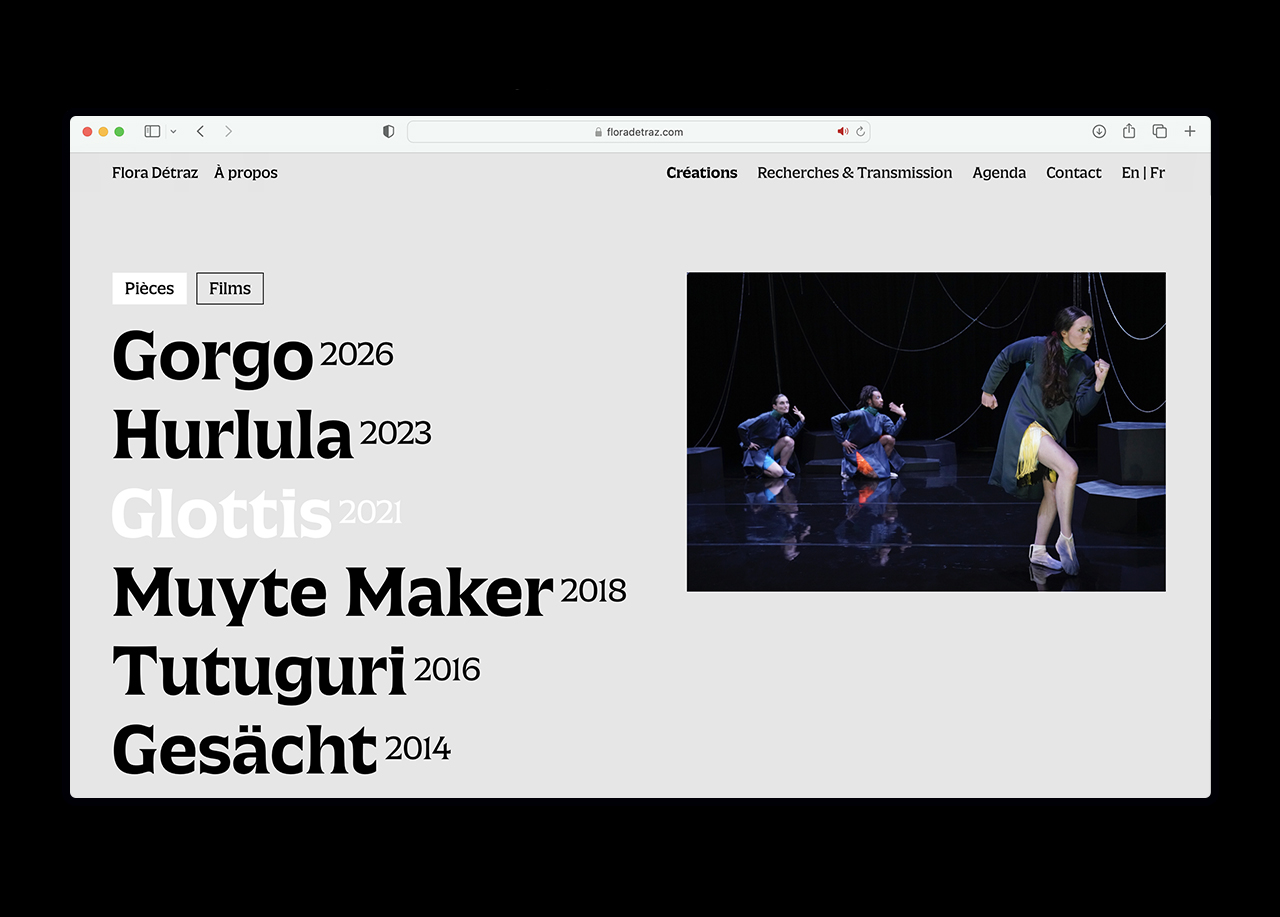
Task: Switch the site language to En
Action: 1130,173
